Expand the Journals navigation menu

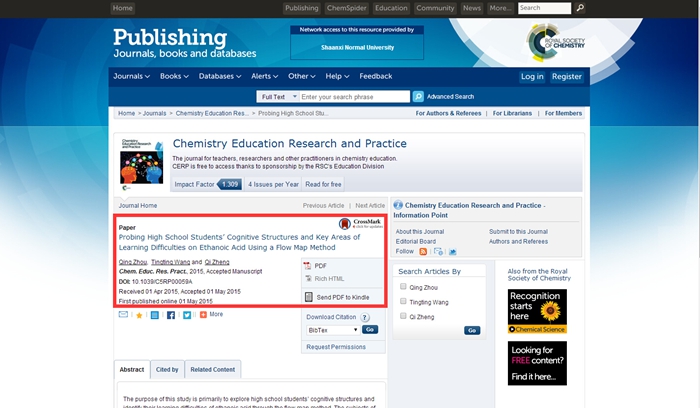coord(131,76)
